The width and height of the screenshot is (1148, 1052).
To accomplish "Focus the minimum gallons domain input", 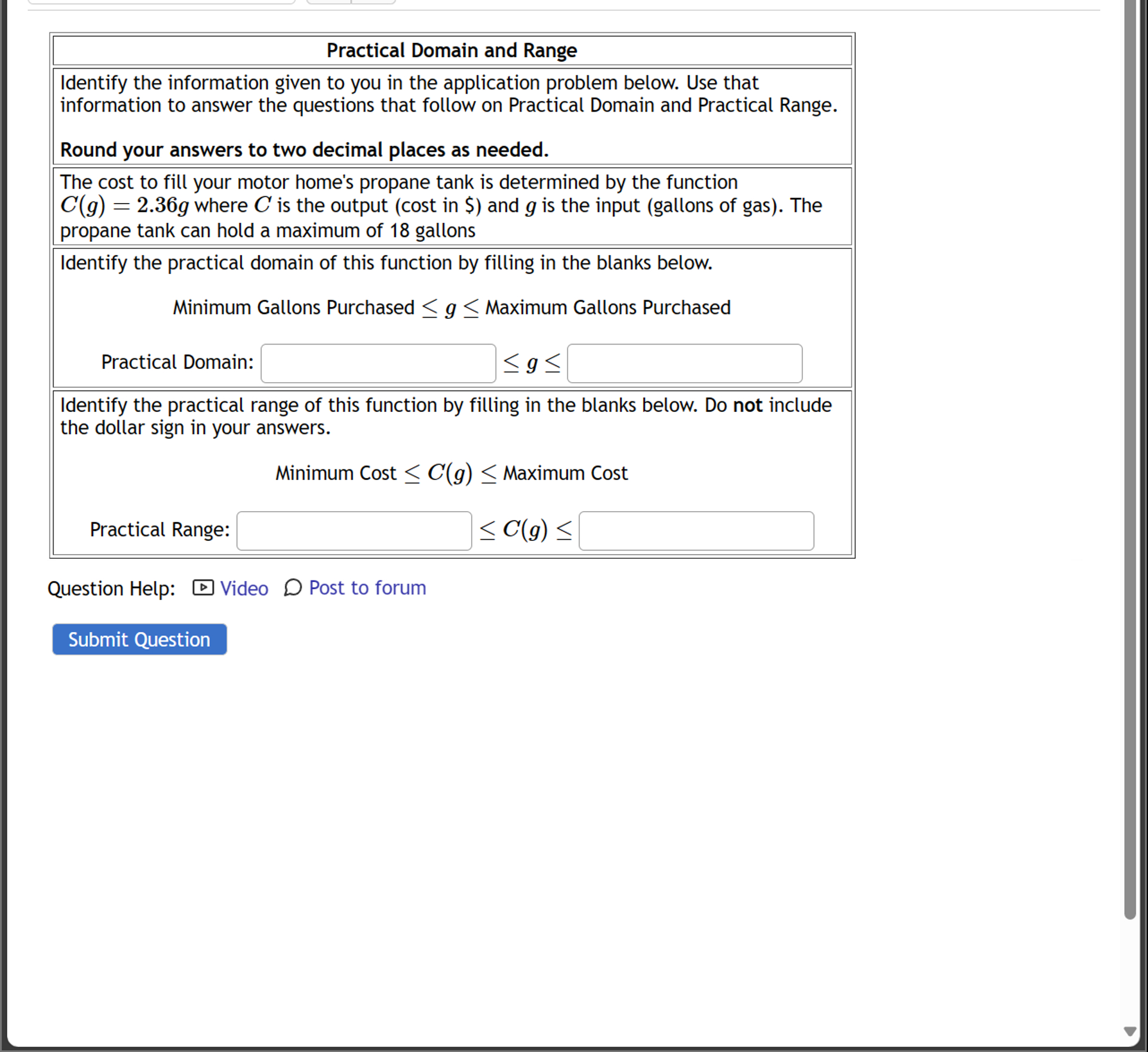I will pos(378,363).
